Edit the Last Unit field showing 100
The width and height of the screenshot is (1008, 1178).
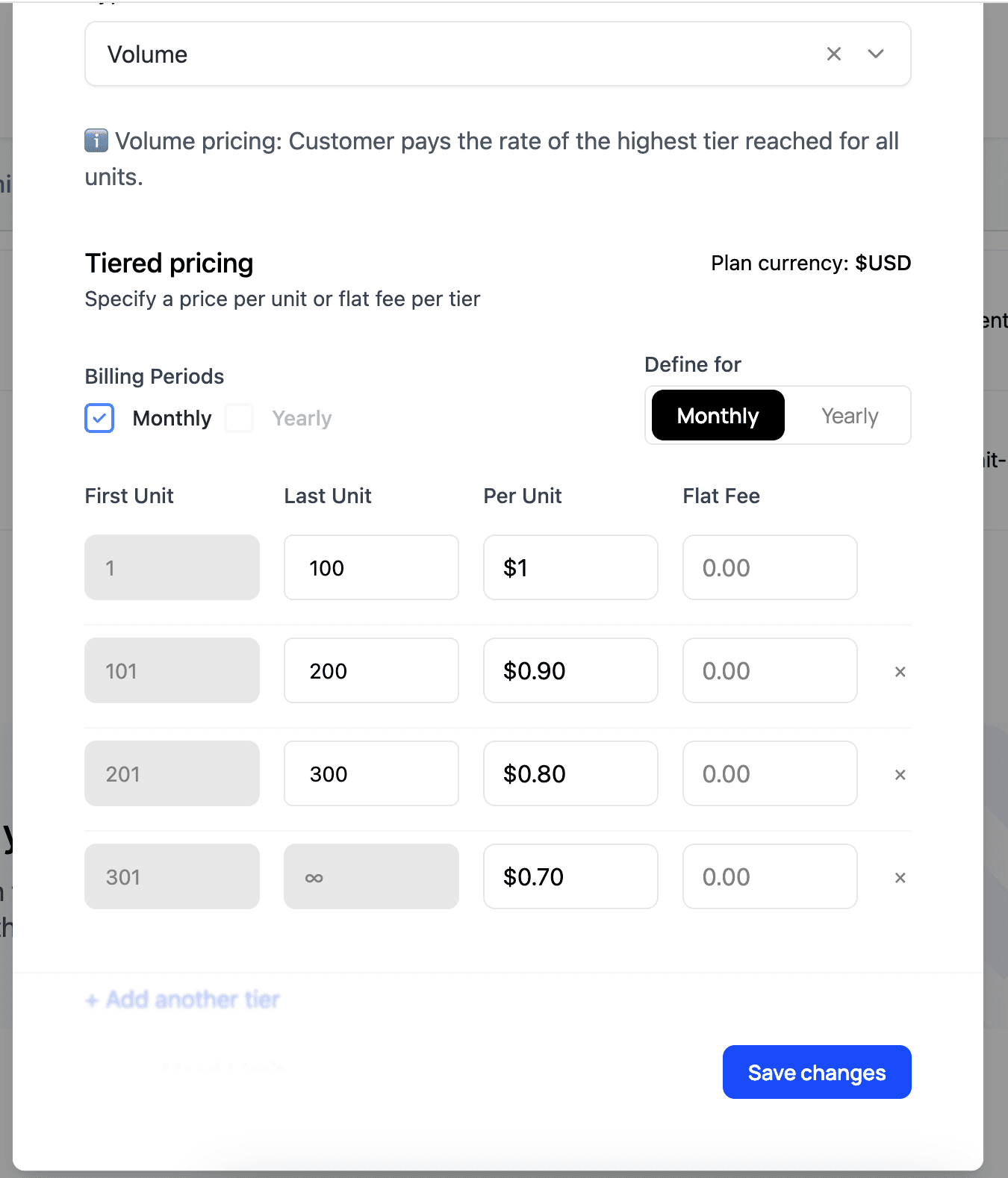click(371, 567)
